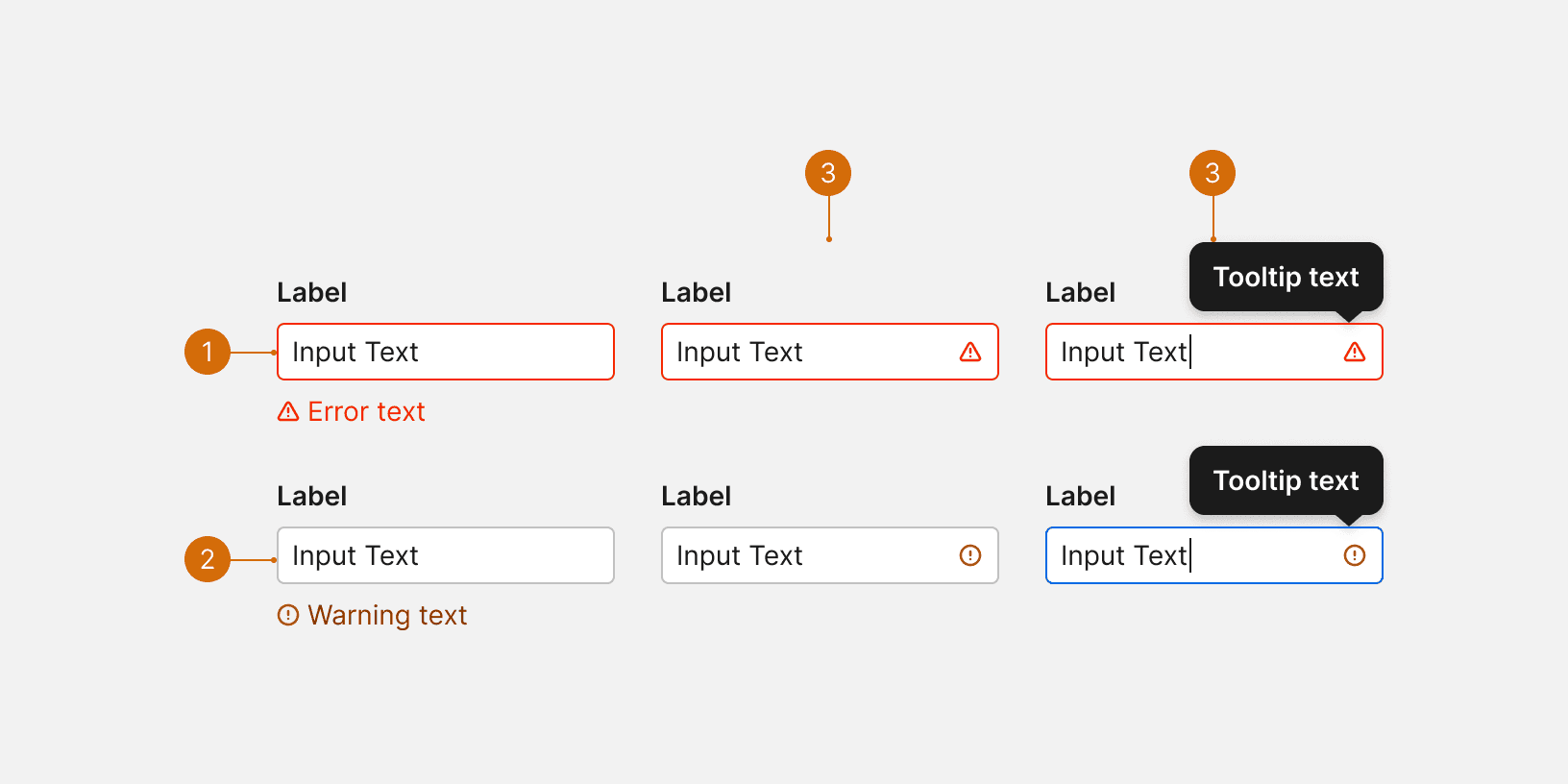Click error triangle icon in middle red input
Screen dimensions: 1568x784
tap(970, 353)
